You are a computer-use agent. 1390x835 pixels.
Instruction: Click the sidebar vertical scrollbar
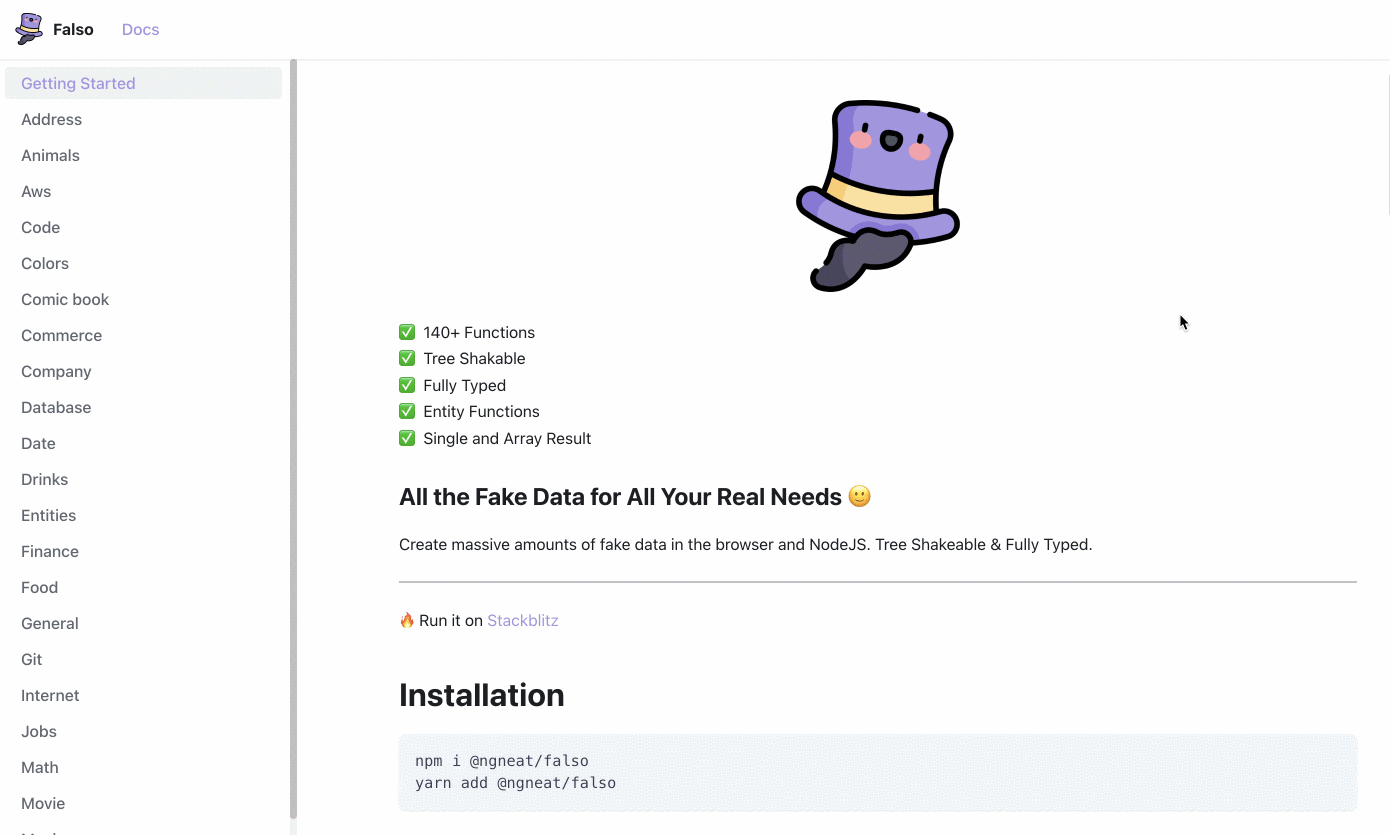pyautogui.click(x=293, y=440)
